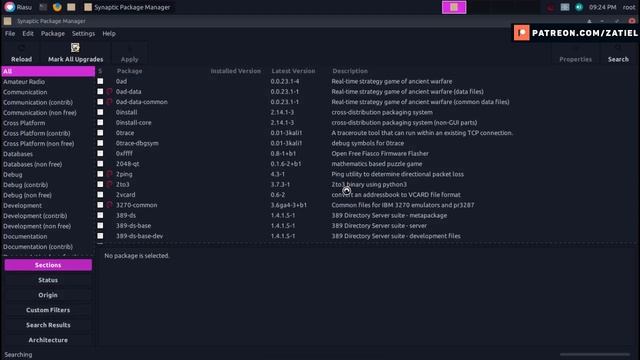Sort by the Description column header

point(350,71)
